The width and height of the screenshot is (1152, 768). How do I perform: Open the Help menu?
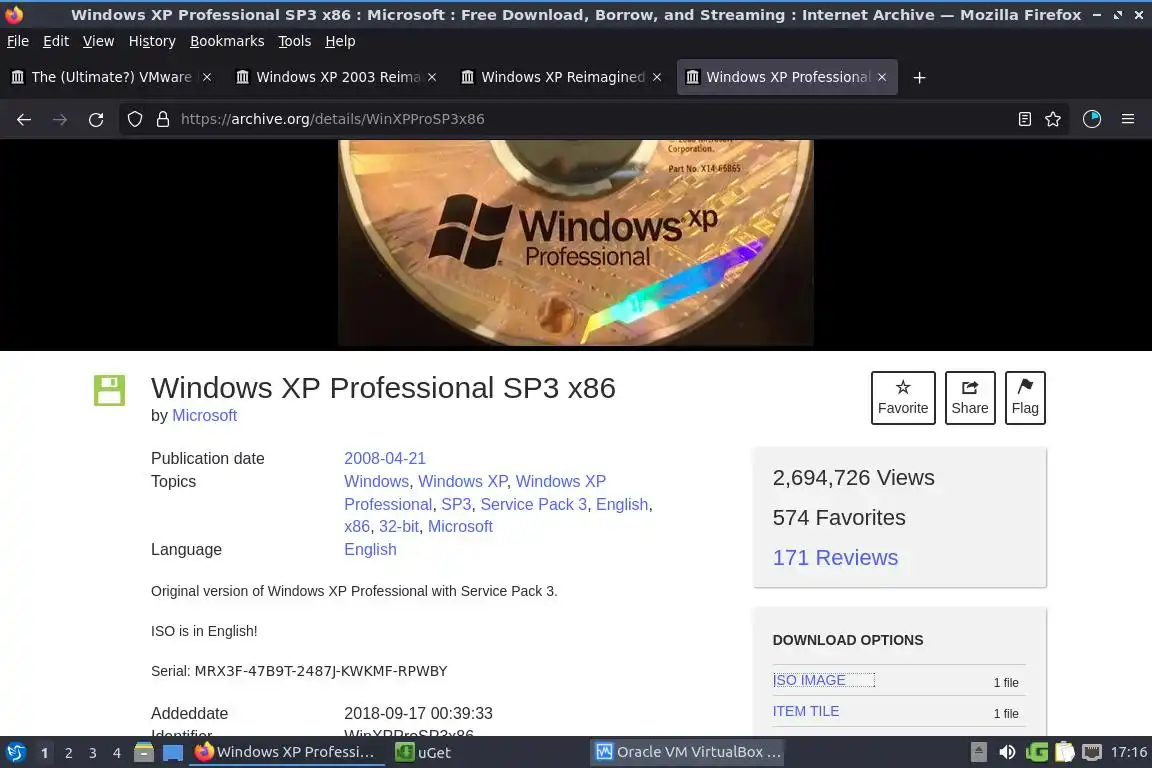(x=340, y=41)
